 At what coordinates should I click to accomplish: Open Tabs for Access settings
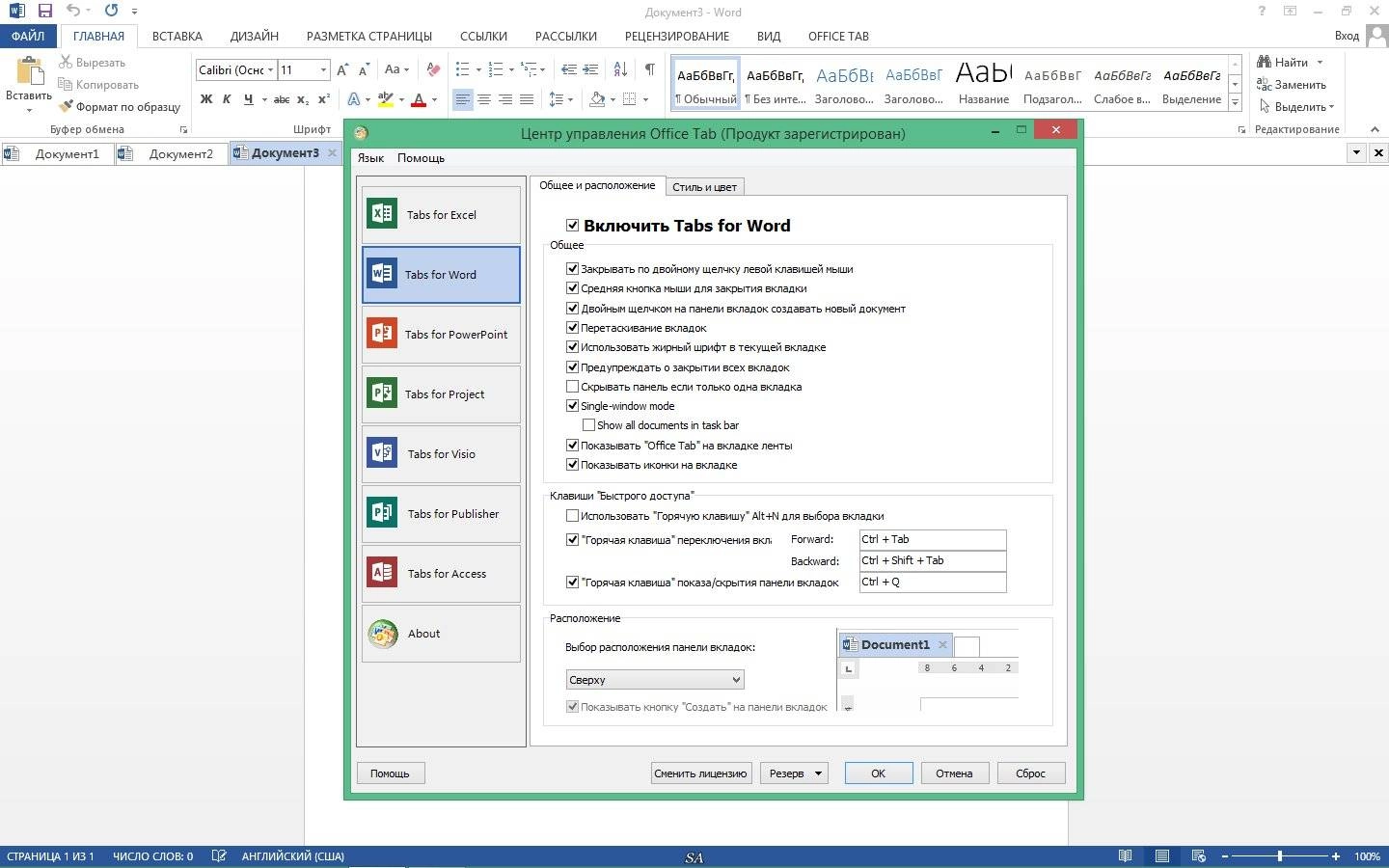click(x=441, y=573)
